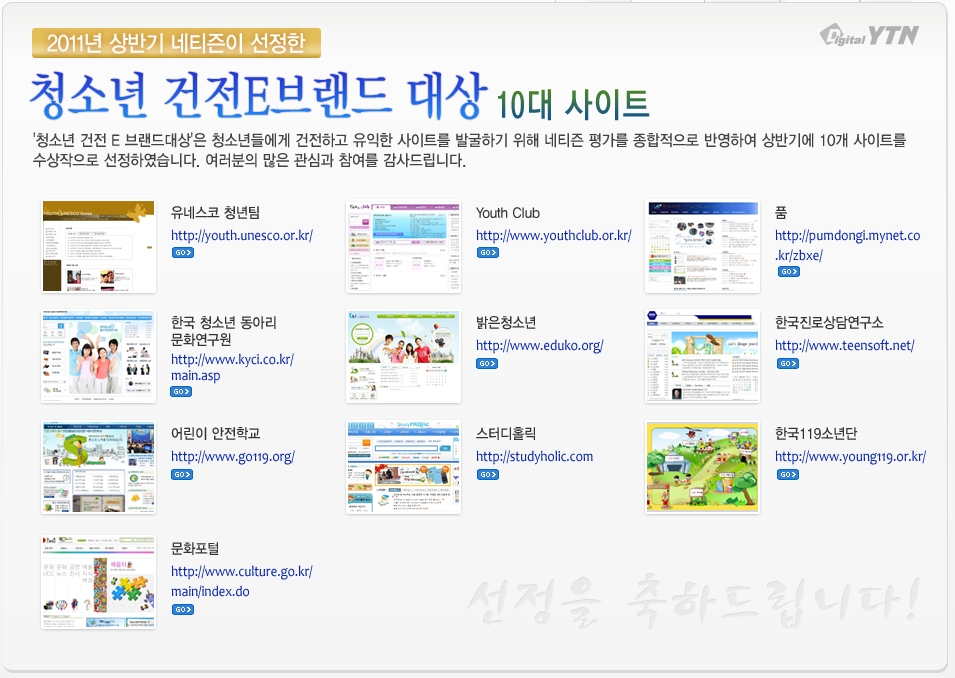Click the 유네스코 청년팀 site title
Image resolution: width=955 pixels, height=678 pixels.
point(215,213)
